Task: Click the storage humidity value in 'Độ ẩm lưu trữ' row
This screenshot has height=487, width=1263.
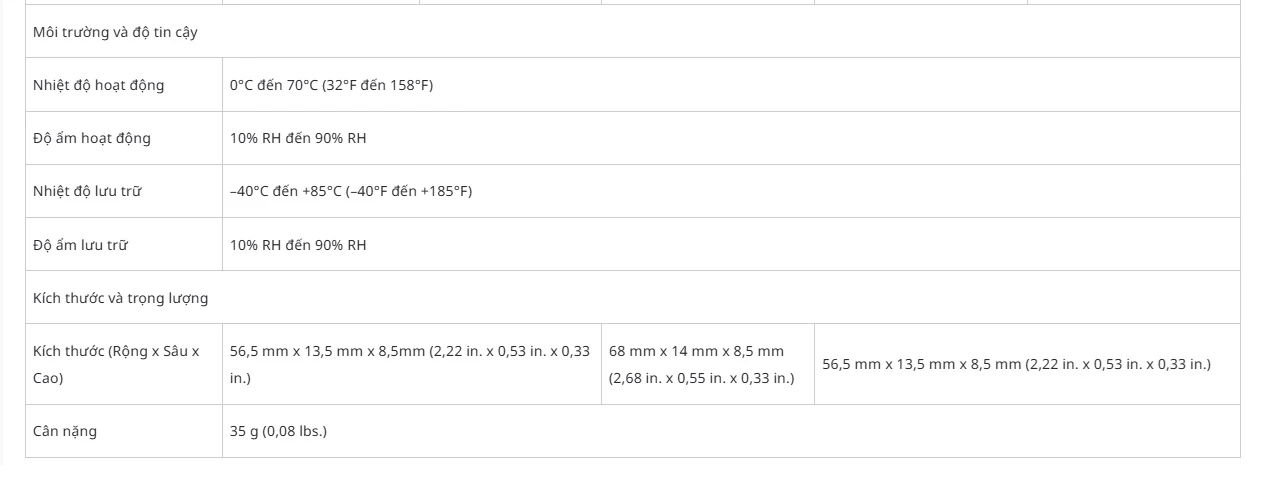Action: 298,245
